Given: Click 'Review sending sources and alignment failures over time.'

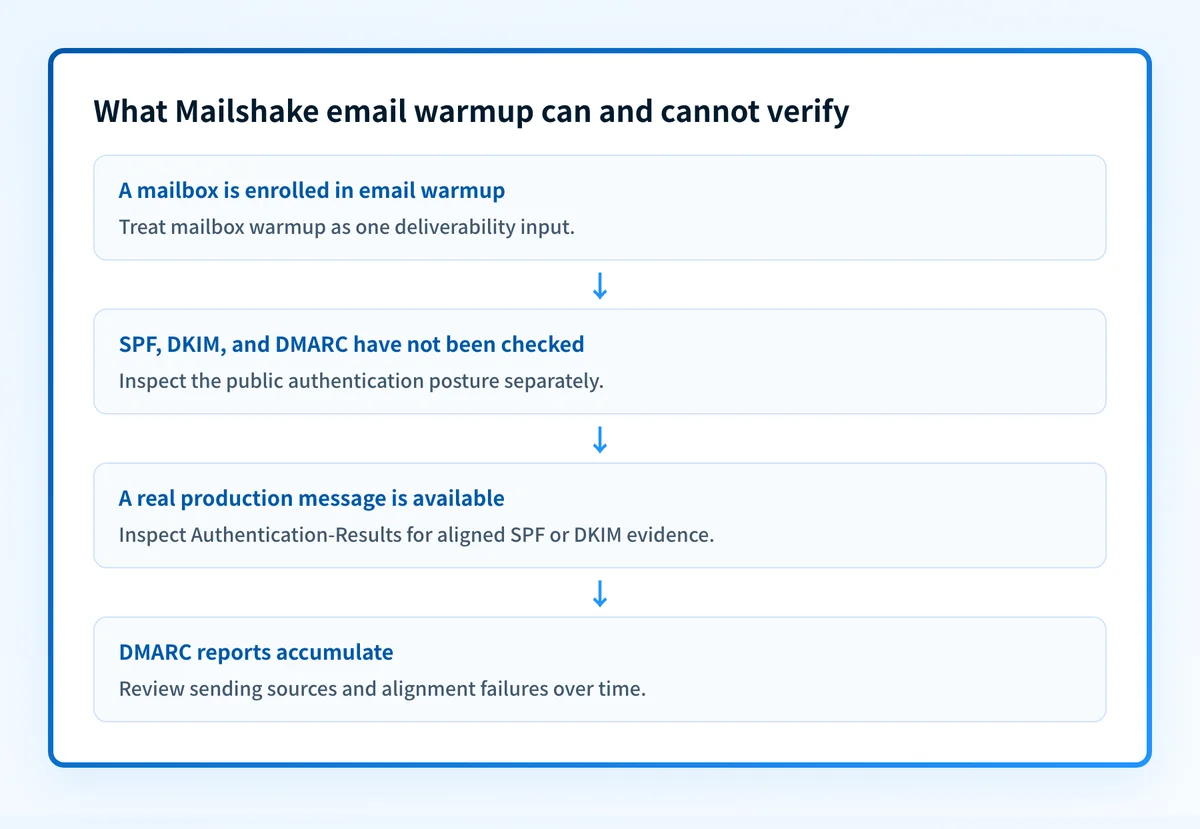Looking at the screenshot, I should pos(383,688).
